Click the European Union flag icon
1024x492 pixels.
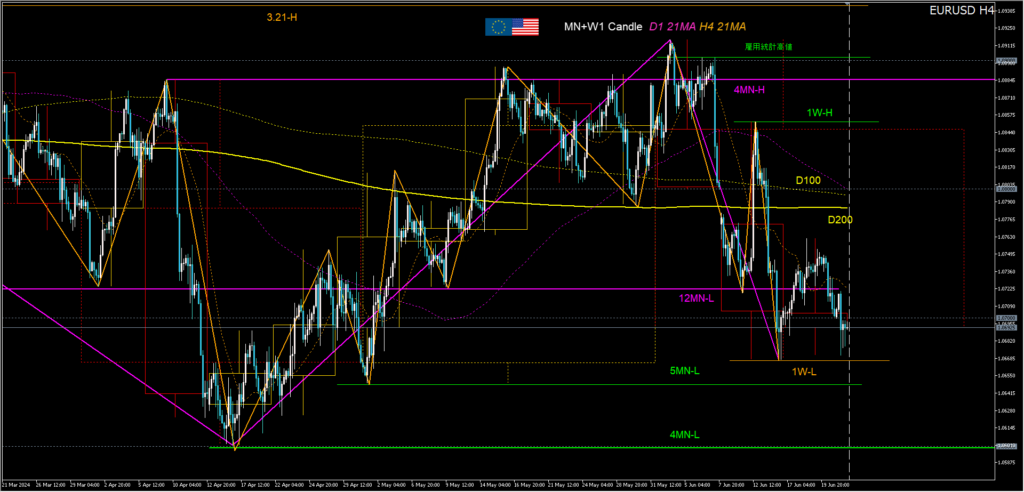[x=497, y=27]
